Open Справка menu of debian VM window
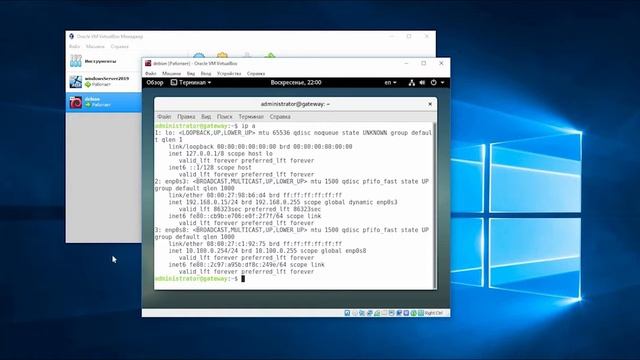This screenshot has width=640, height=360. click(256, 73)
